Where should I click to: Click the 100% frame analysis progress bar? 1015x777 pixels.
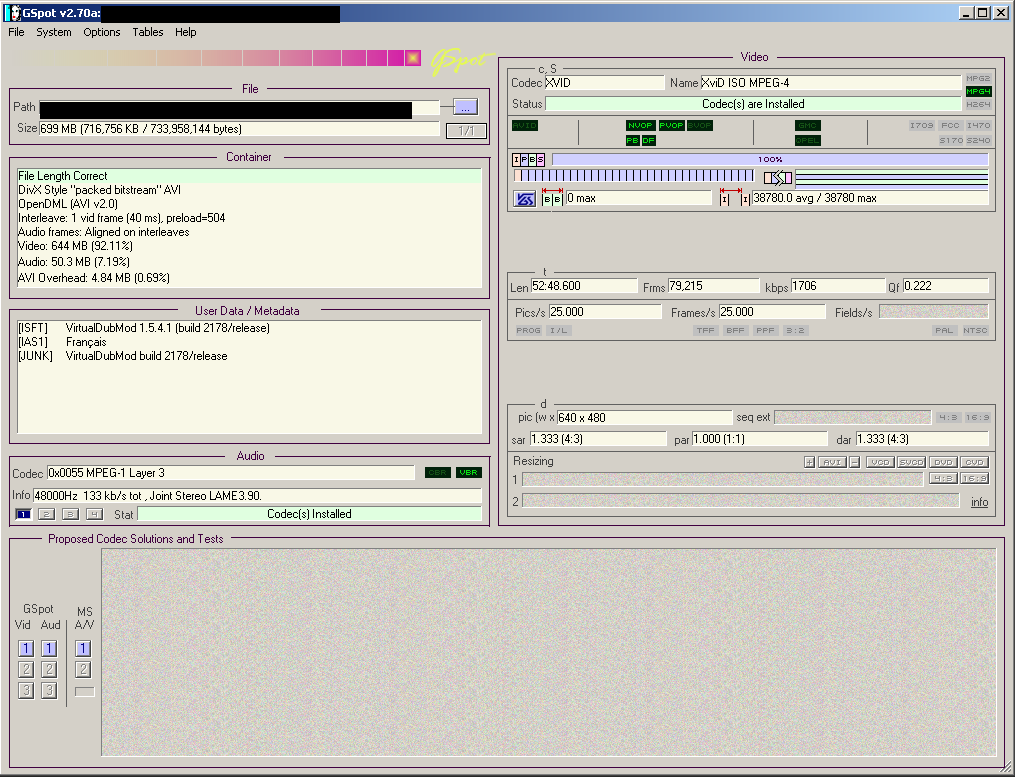(770, 159)
